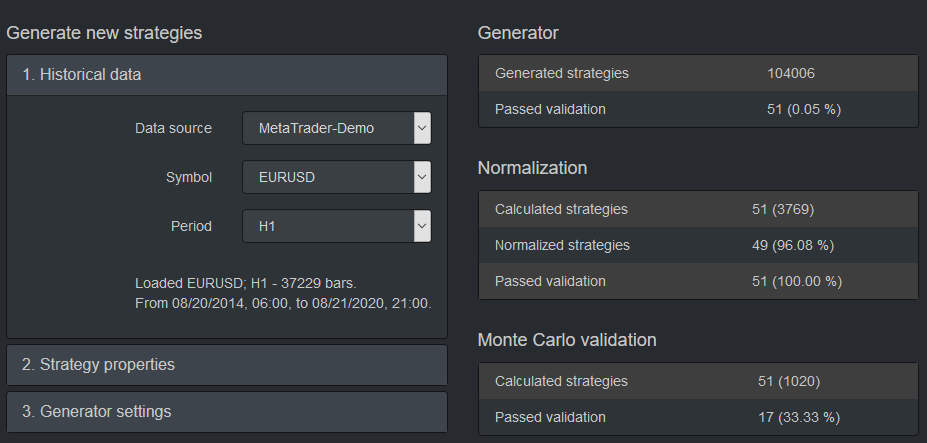
Task: Select the Normalization Calculated strategies row
Action: (698, 209)
